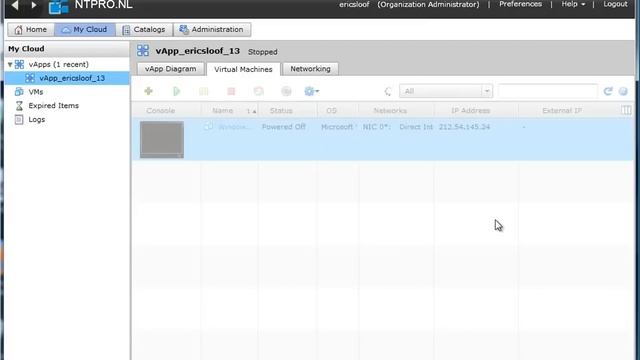640x360 pixels.
Task: Sort by the IP Address column header
Action: tap(471, 111)
